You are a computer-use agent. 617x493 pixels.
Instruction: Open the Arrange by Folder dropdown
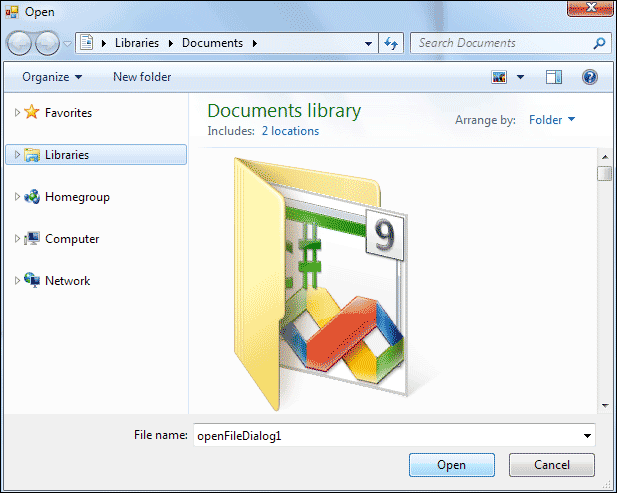click(552, 120)
